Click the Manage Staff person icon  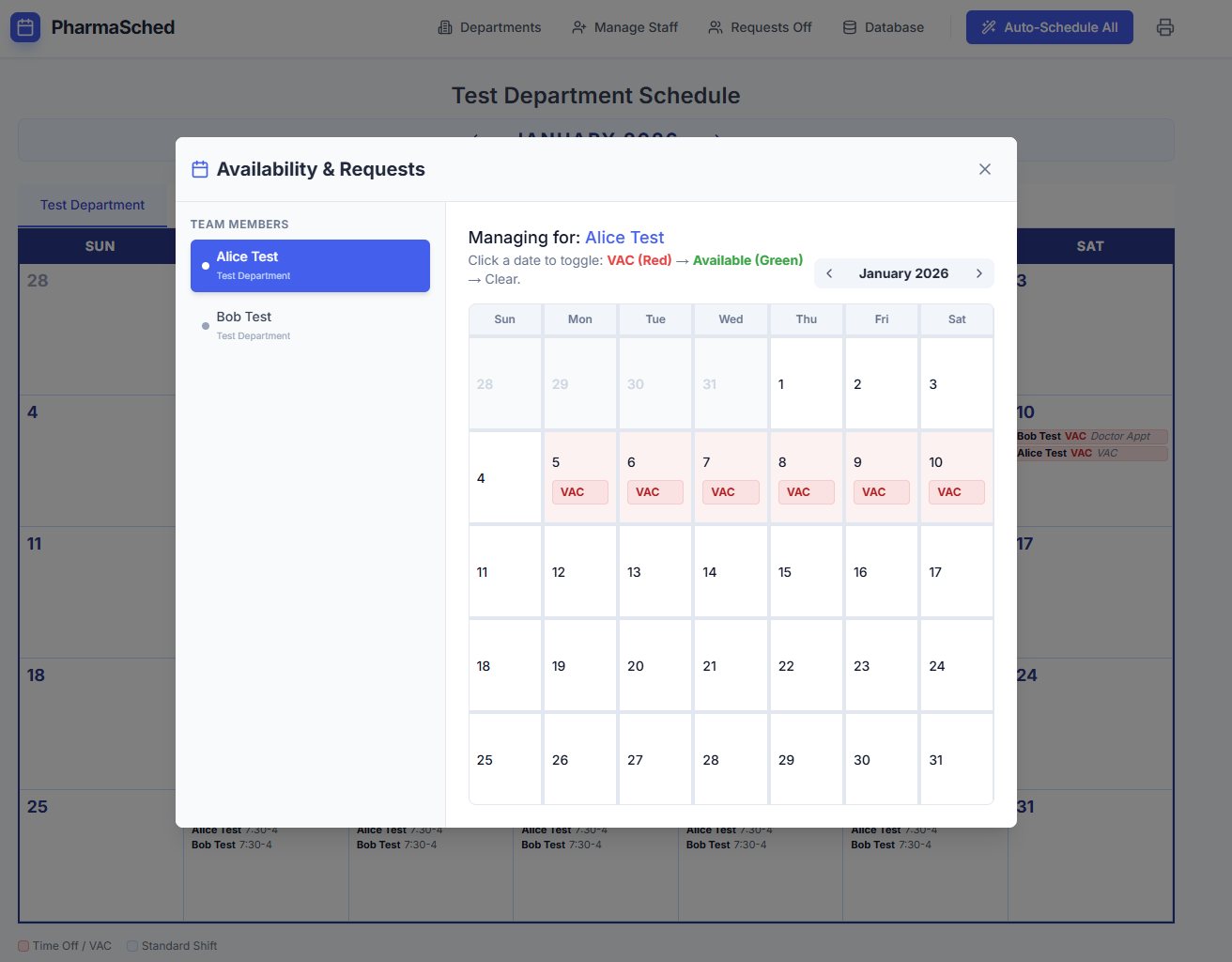[x=579, y=27]
